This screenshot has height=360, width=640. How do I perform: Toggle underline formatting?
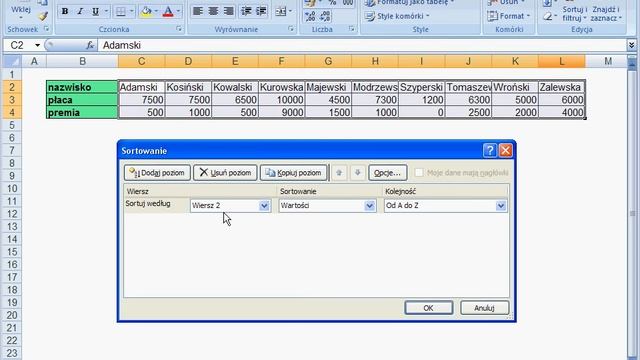click(95, 11)
